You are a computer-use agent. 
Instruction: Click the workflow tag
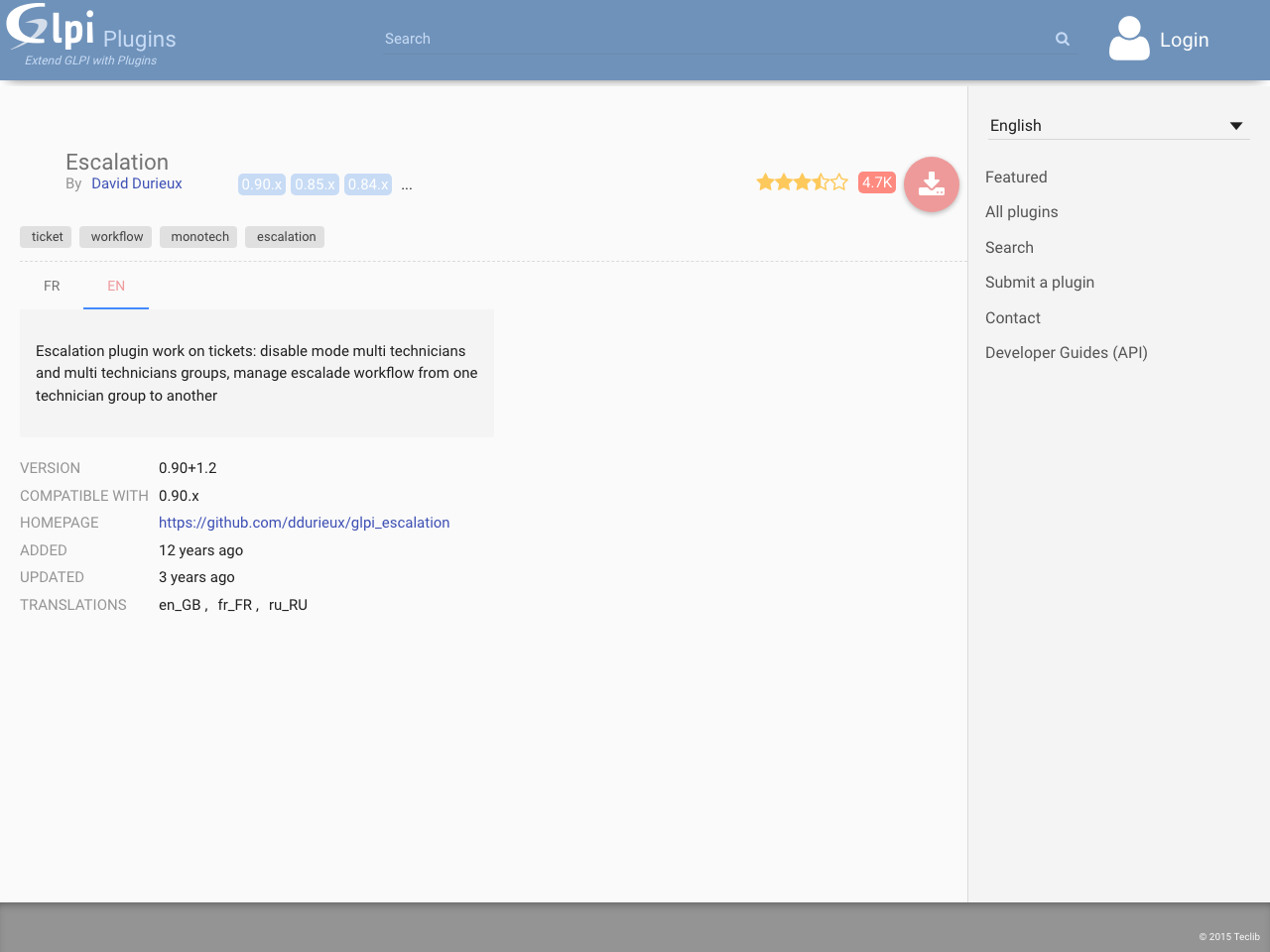click(115, 236)
